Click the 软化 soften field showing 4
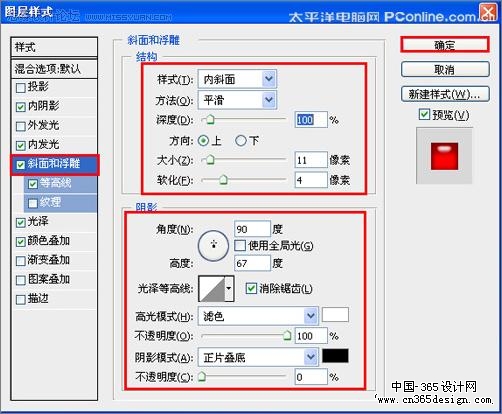Image resolution: width=502 pixels, height=414 pixels. tap(311, 180)
